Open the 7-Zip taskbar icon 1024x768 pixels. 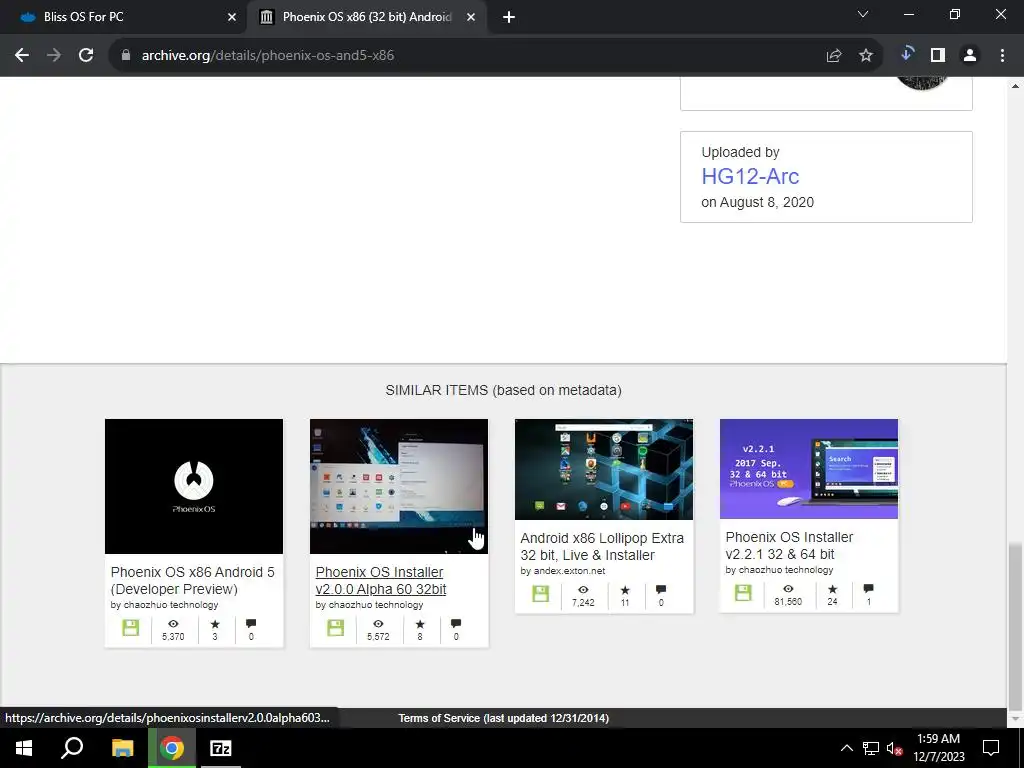(220, 748)
